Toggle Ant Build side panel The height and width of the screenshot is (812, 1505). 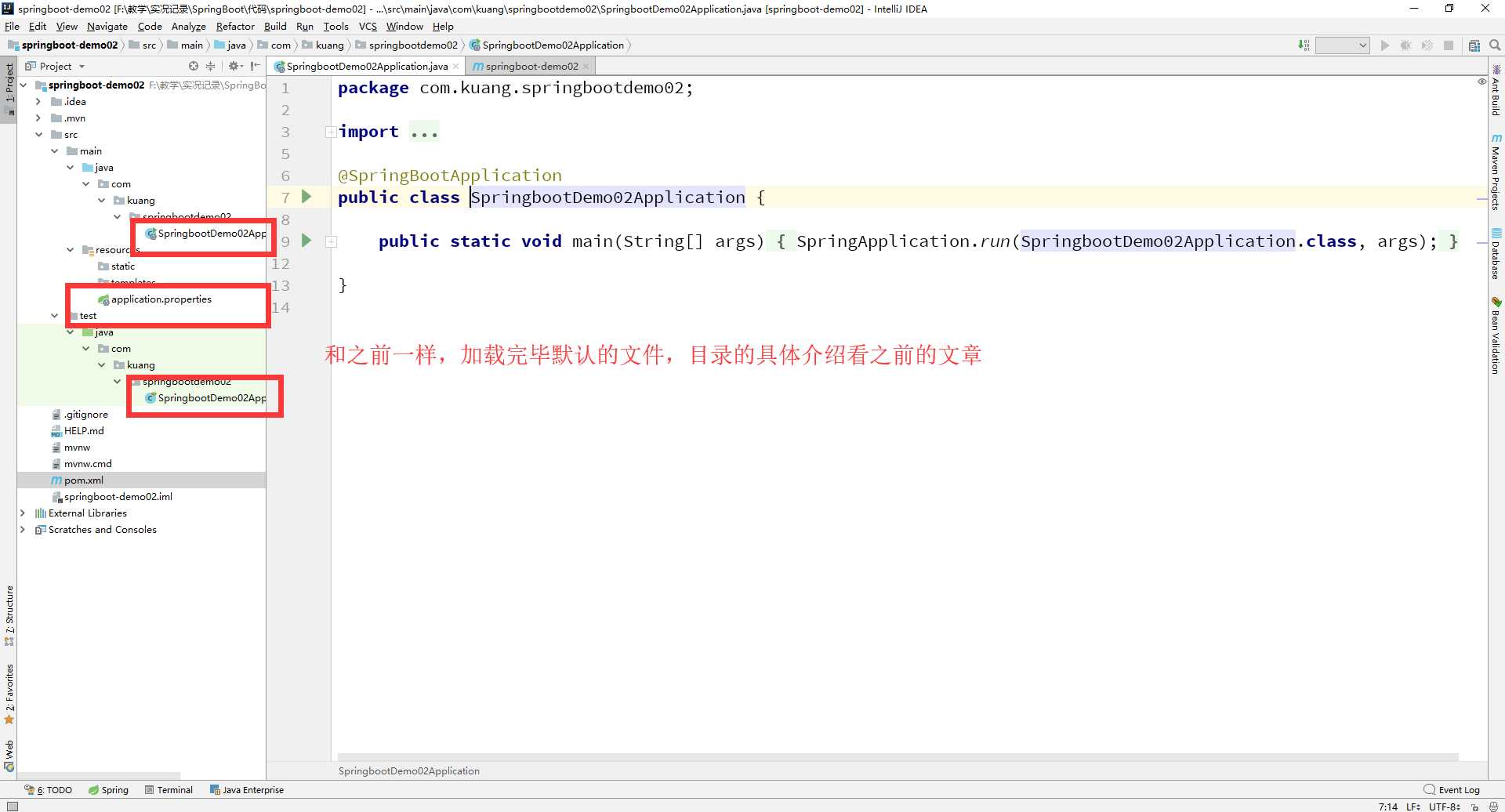1496,90
